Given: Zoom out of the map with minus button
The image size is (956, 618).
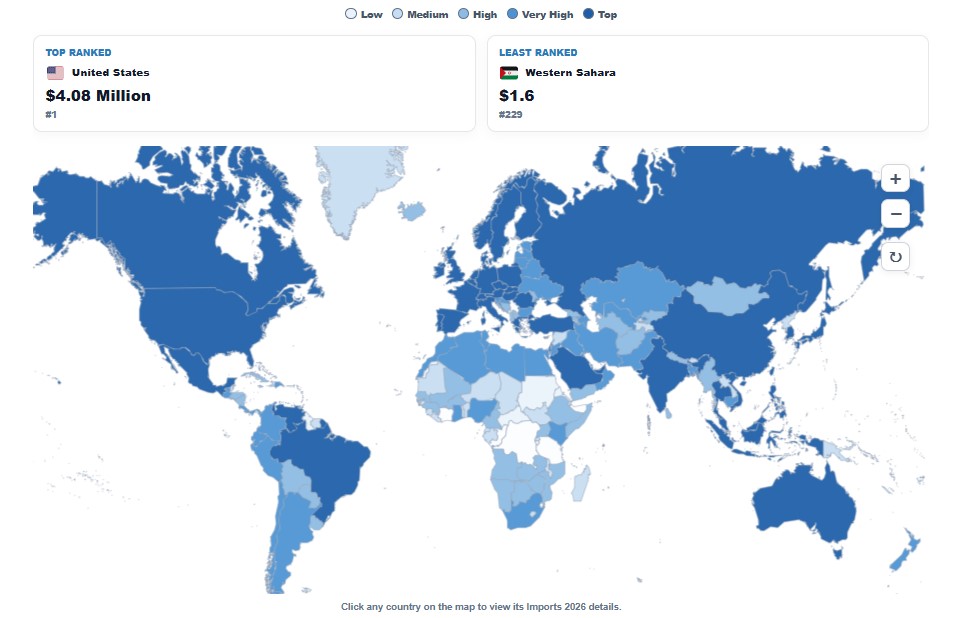Looking at the screenshot, I should pyautogui.click(x=895, y=214).
